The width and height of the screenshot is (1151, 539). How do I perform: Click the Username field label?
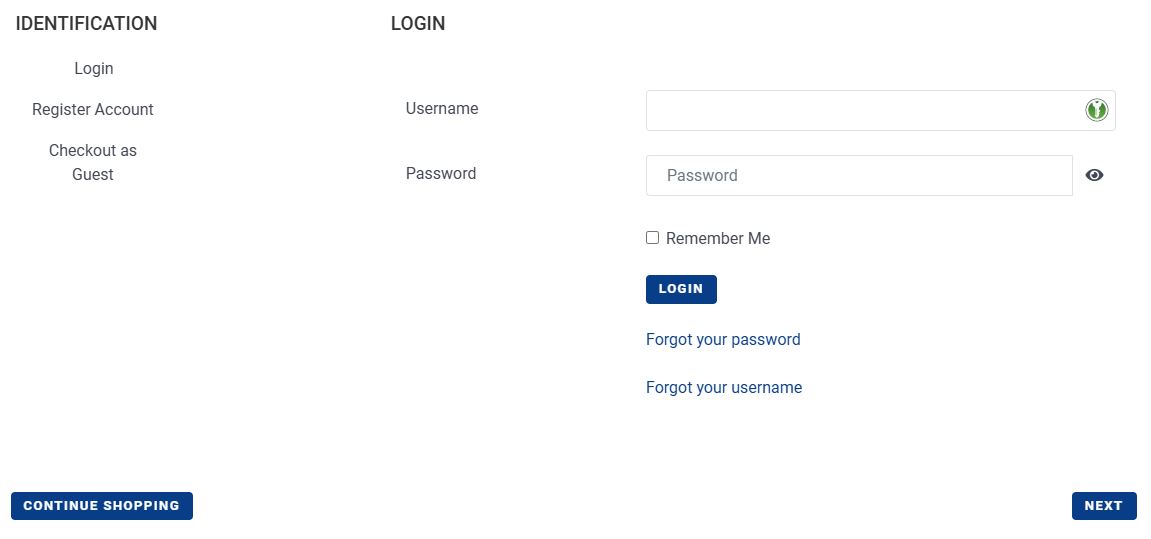pyautogui.click(x=442, y=109)
